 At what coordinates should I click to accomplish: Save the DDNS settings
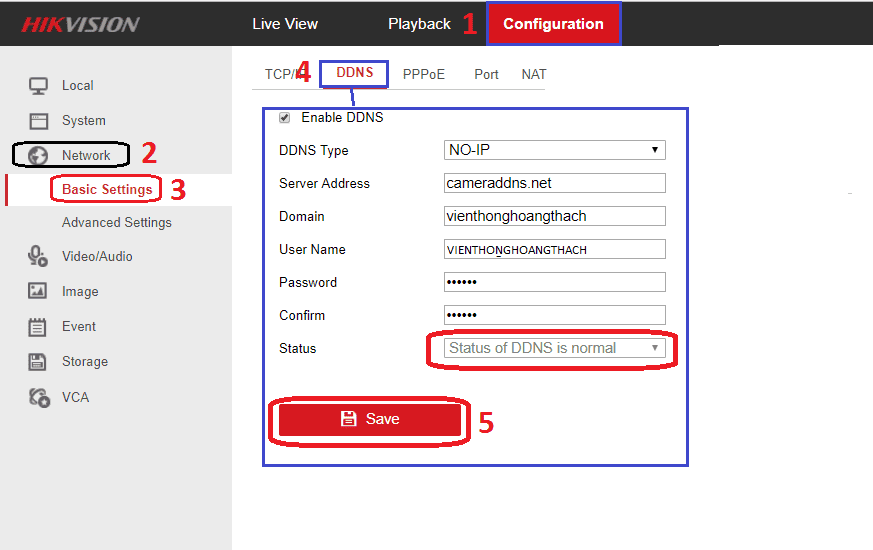[370, 419]
